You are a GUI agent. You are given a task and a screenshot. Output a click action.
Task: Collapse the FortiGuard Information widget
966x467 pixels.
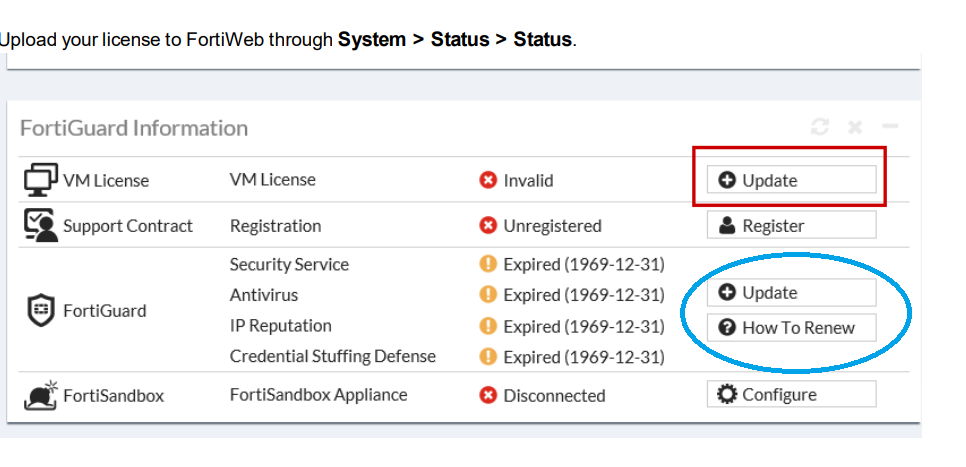[x=889, y=127]
